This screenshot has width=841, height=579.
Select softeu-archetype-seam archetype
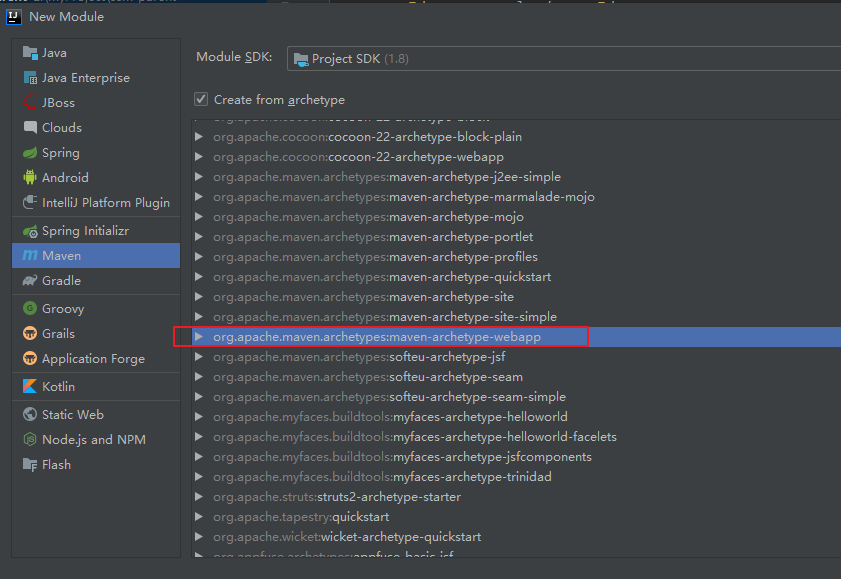[x=516, y=377]
